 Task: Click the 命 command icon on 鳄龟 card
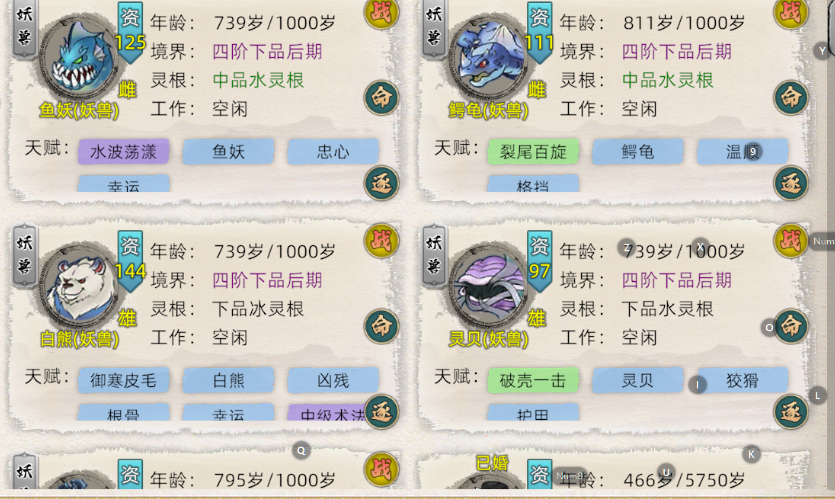click(x=791, y=98)
